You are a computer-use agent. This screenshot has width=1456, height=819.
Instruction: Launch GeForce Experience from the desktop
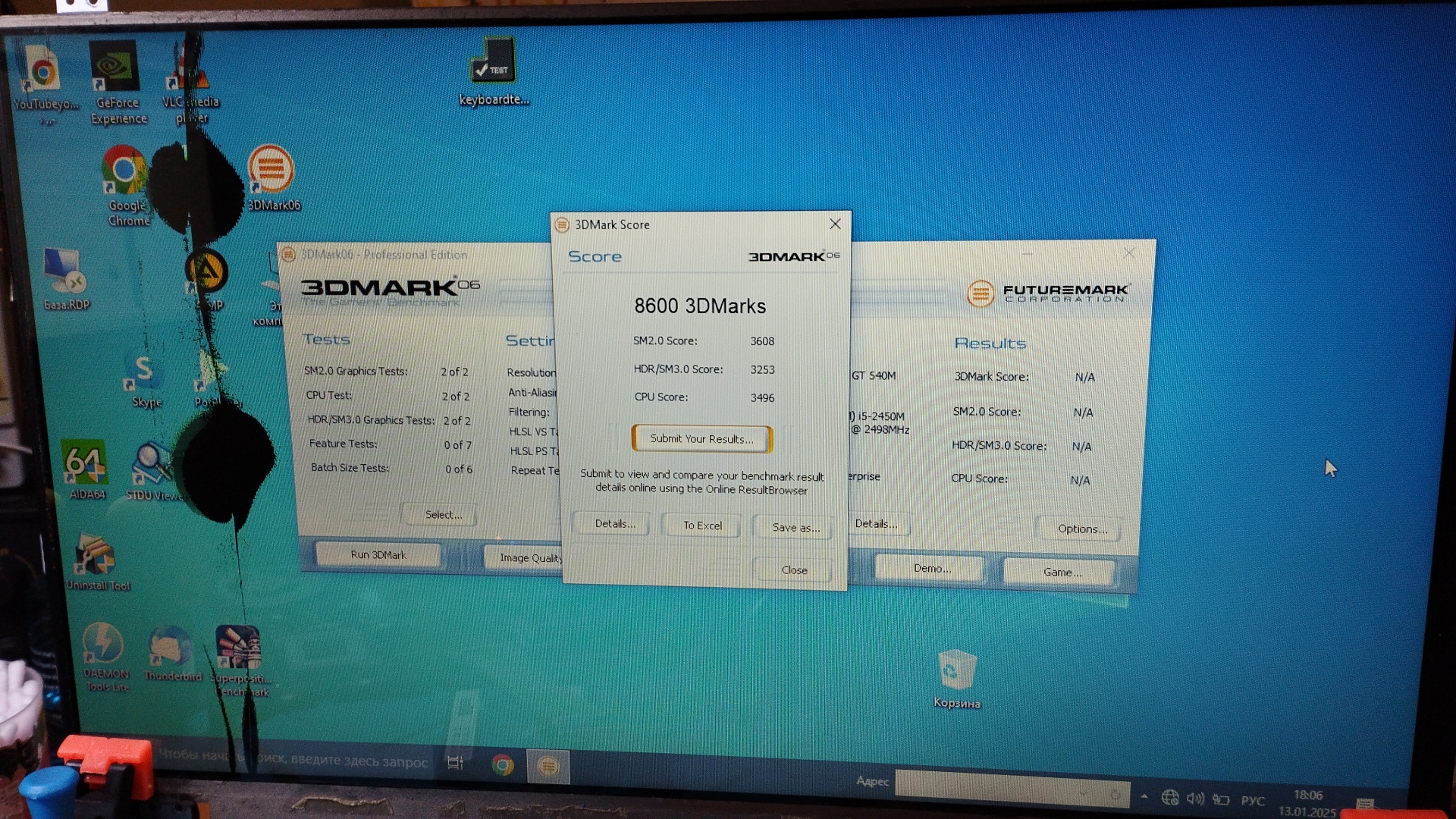coord(118,82)
